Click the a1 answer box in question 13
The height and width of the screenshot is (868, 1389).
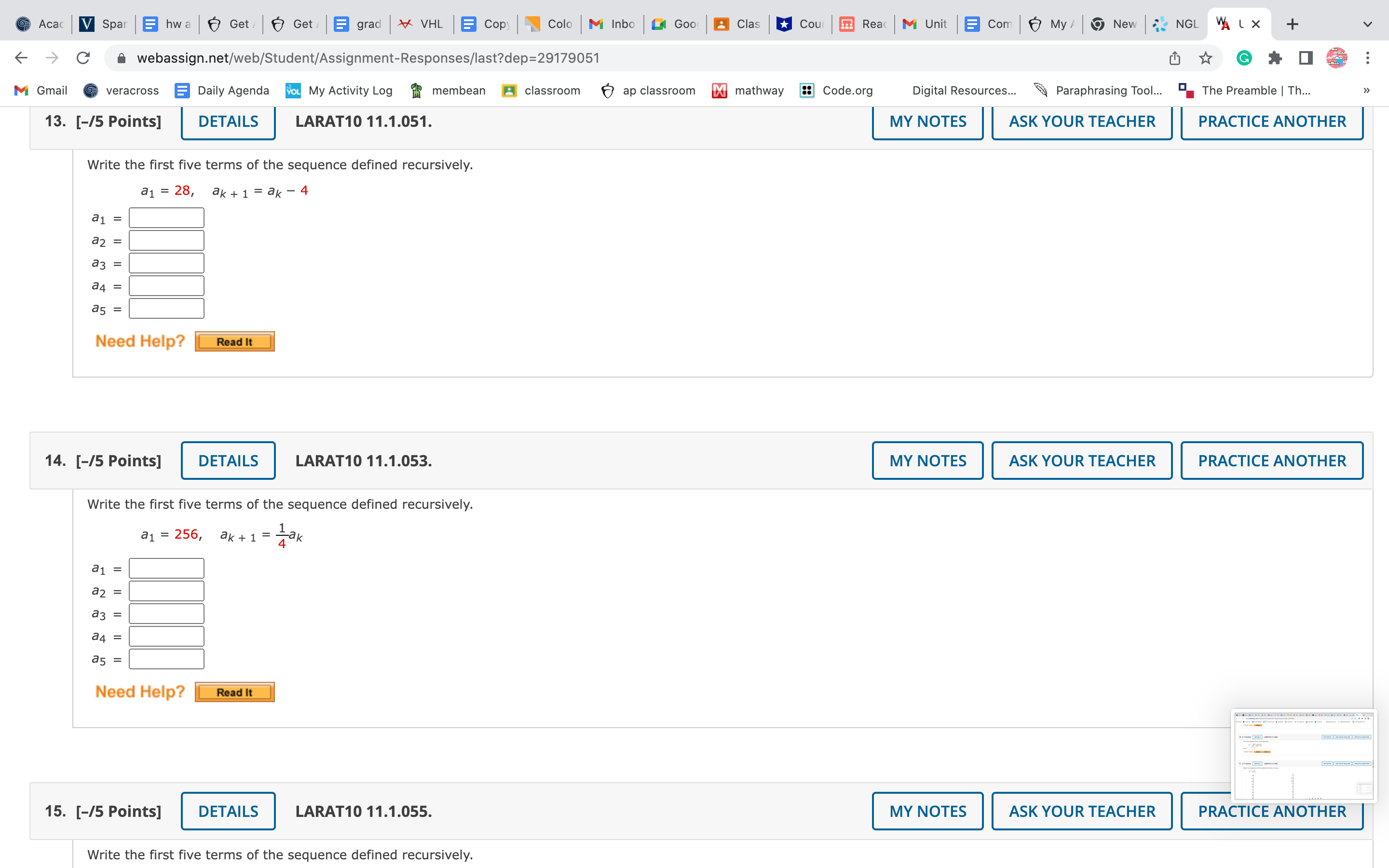pos(166,218)
